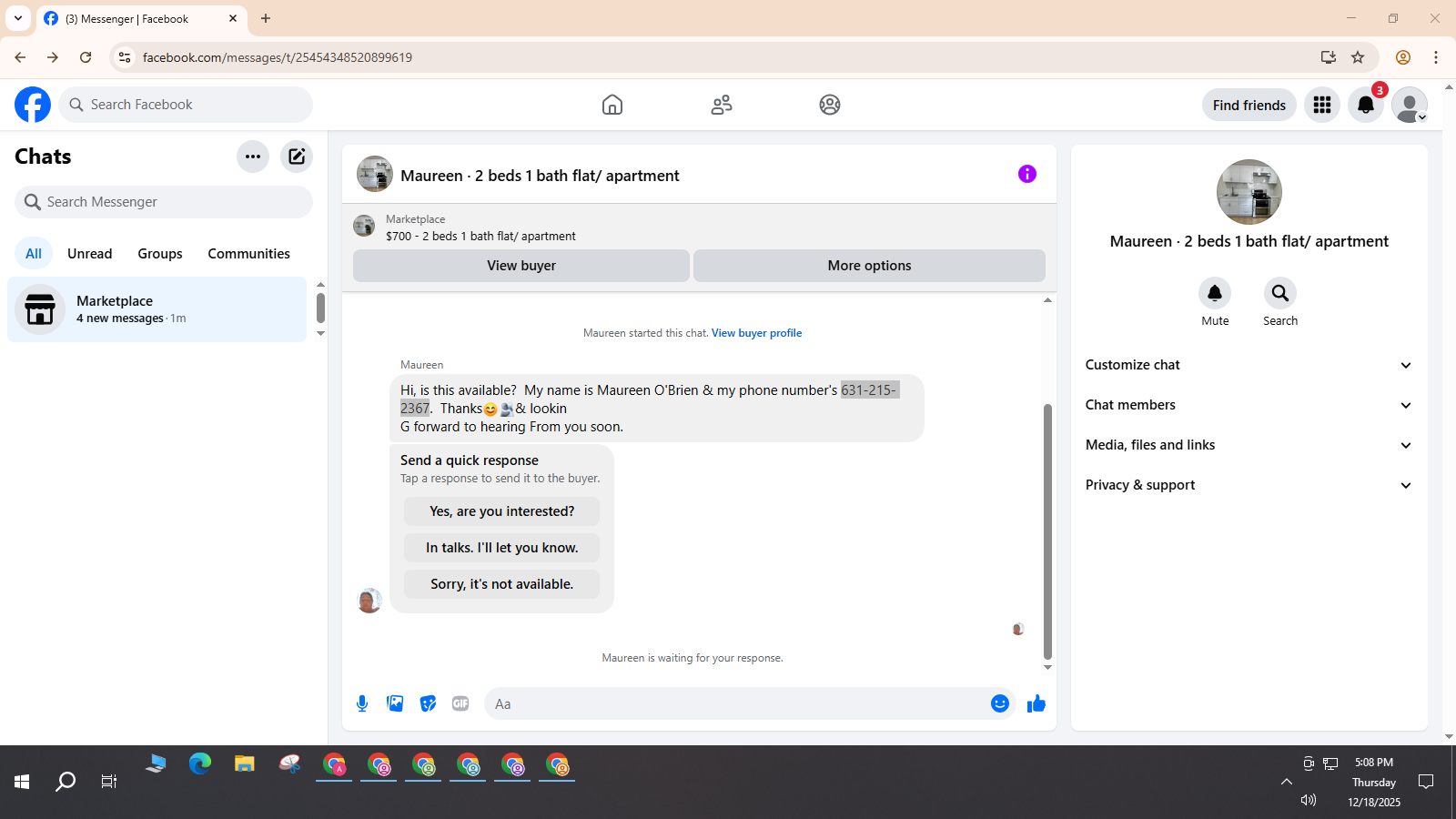The width and height of the screenshot is (1456, 819).
Task: Install app icon in address bar
Action: [x=1329, y=57]
